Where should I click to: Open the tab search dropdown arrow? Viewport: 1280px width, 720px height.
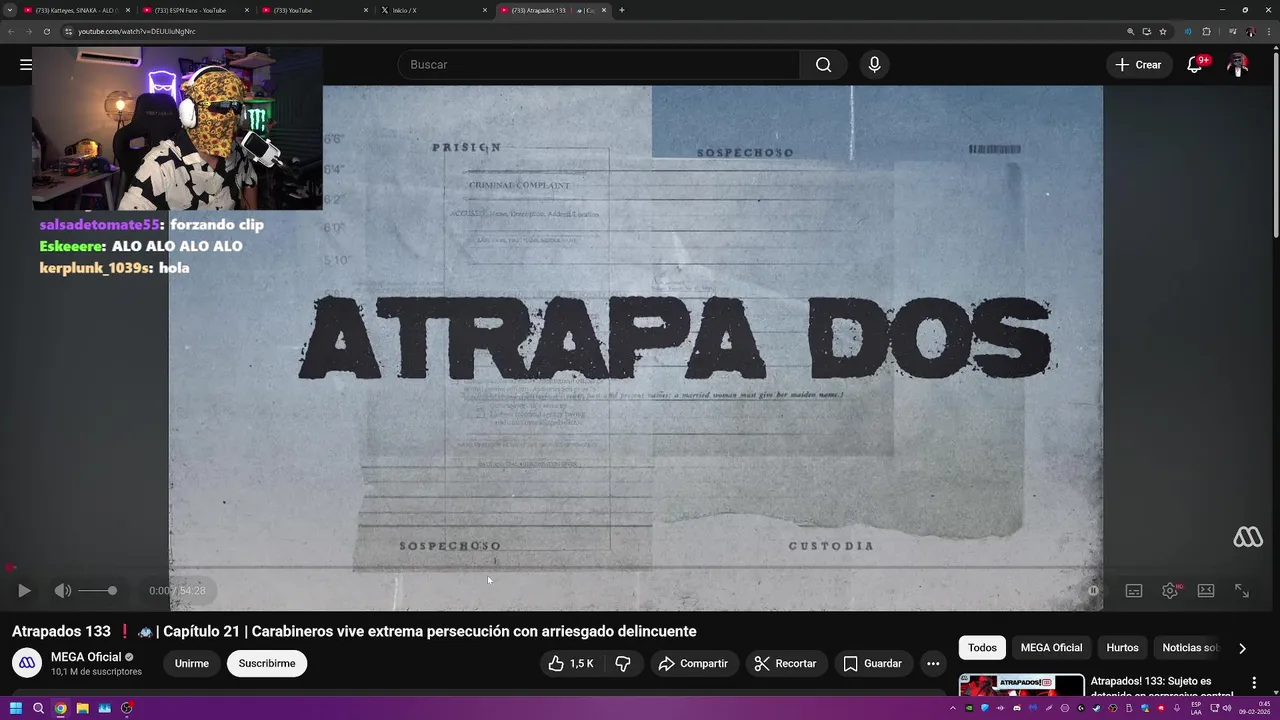pos(10,10)
